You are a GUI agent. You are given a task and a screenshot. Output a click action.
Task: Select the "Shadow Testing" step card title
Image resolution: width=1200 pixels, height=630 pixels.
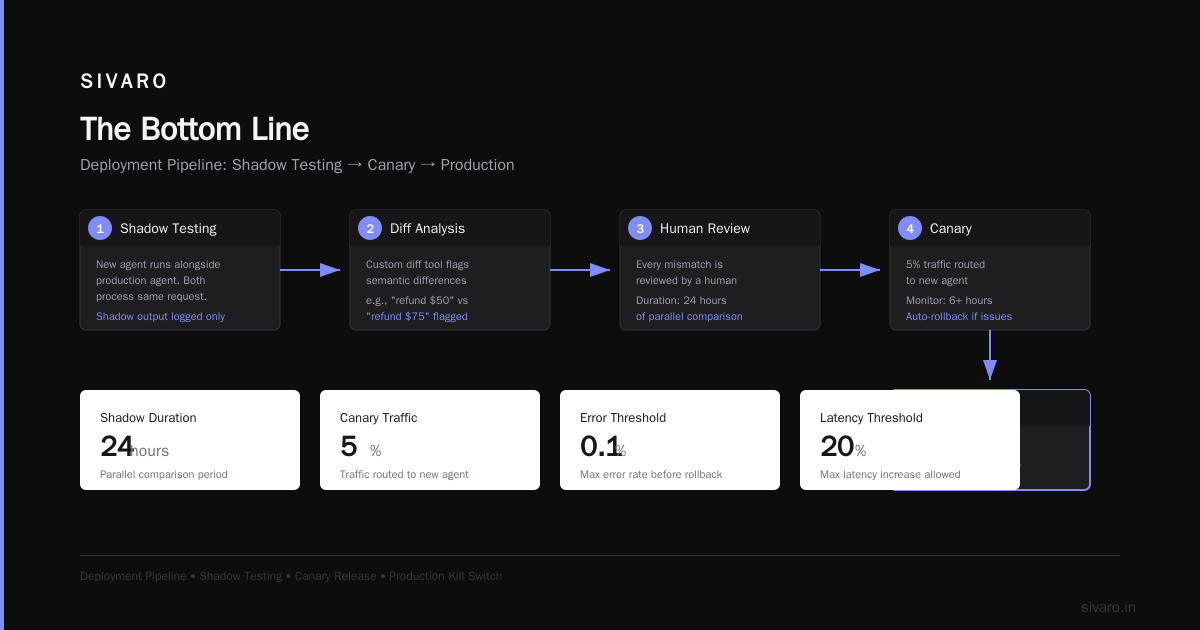coord(168,228)
